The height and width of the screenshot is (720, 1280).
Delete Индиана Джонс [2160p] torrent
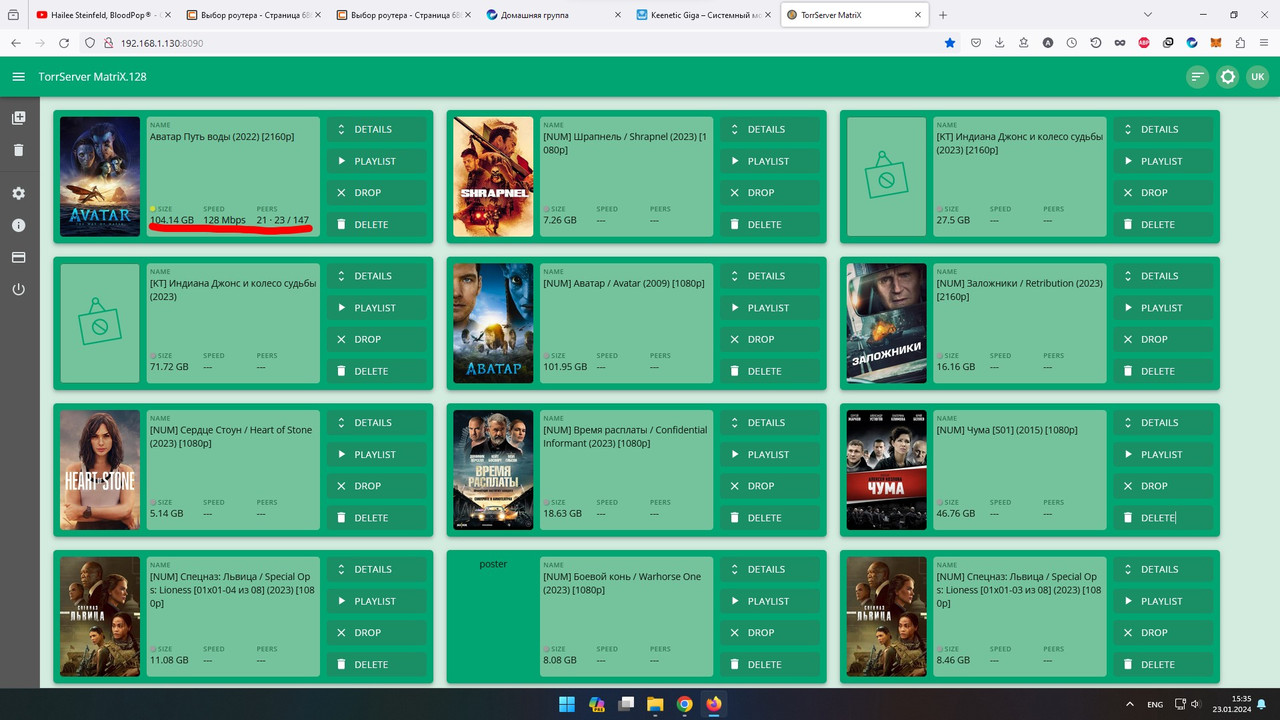click(1163, 224)
